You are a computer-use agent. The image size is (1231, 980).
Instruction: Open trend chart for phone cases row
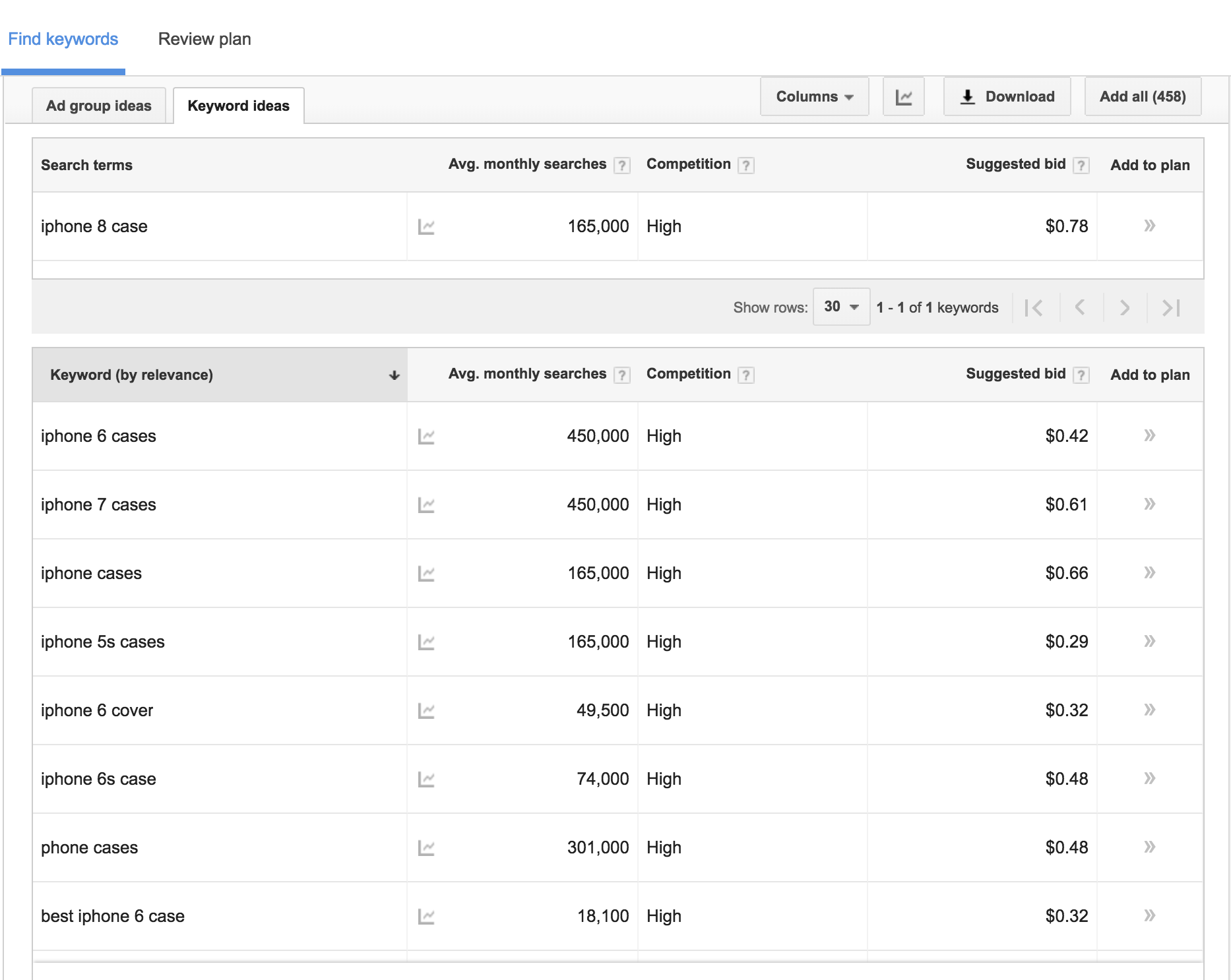426,848
